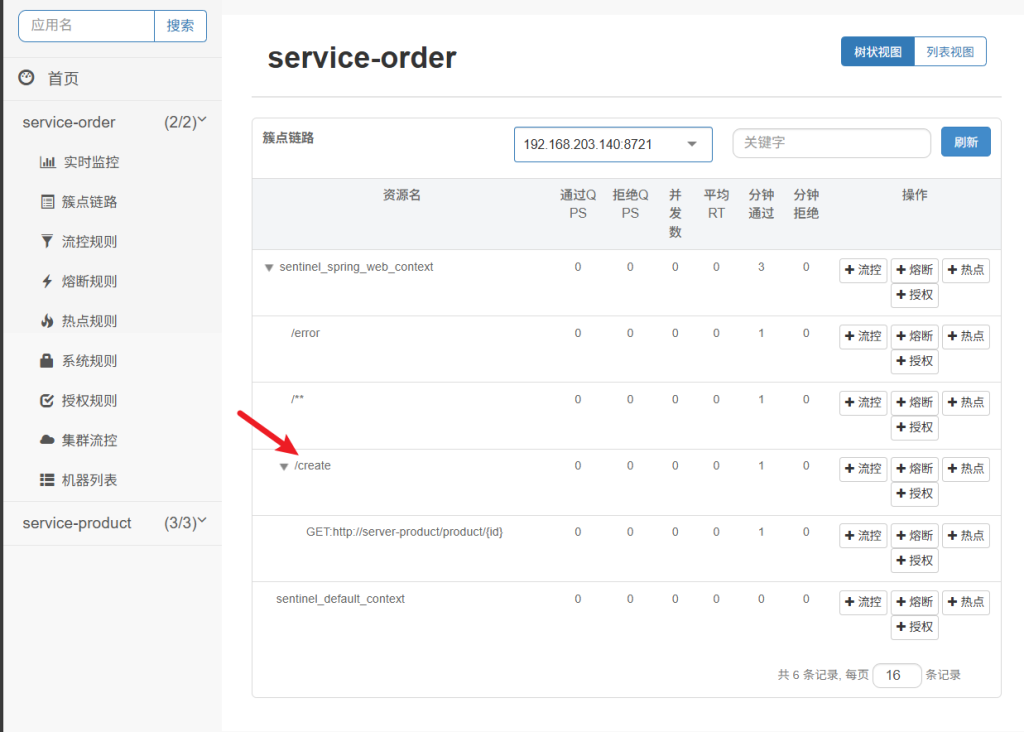Switch to 树状视图 view
1024x732 pixels.
pyautogui.click(x=877, y=52)
